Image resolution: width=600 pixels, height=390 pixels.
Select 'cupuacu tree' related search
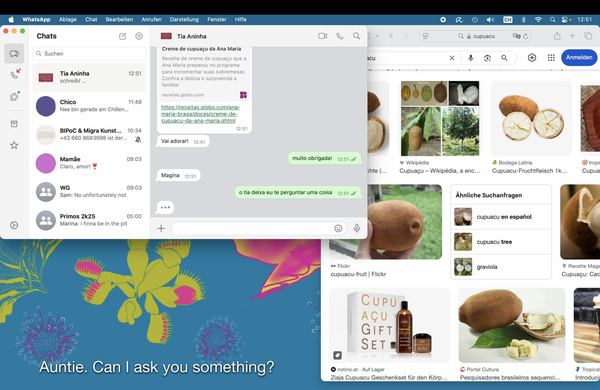pos(501,242)
